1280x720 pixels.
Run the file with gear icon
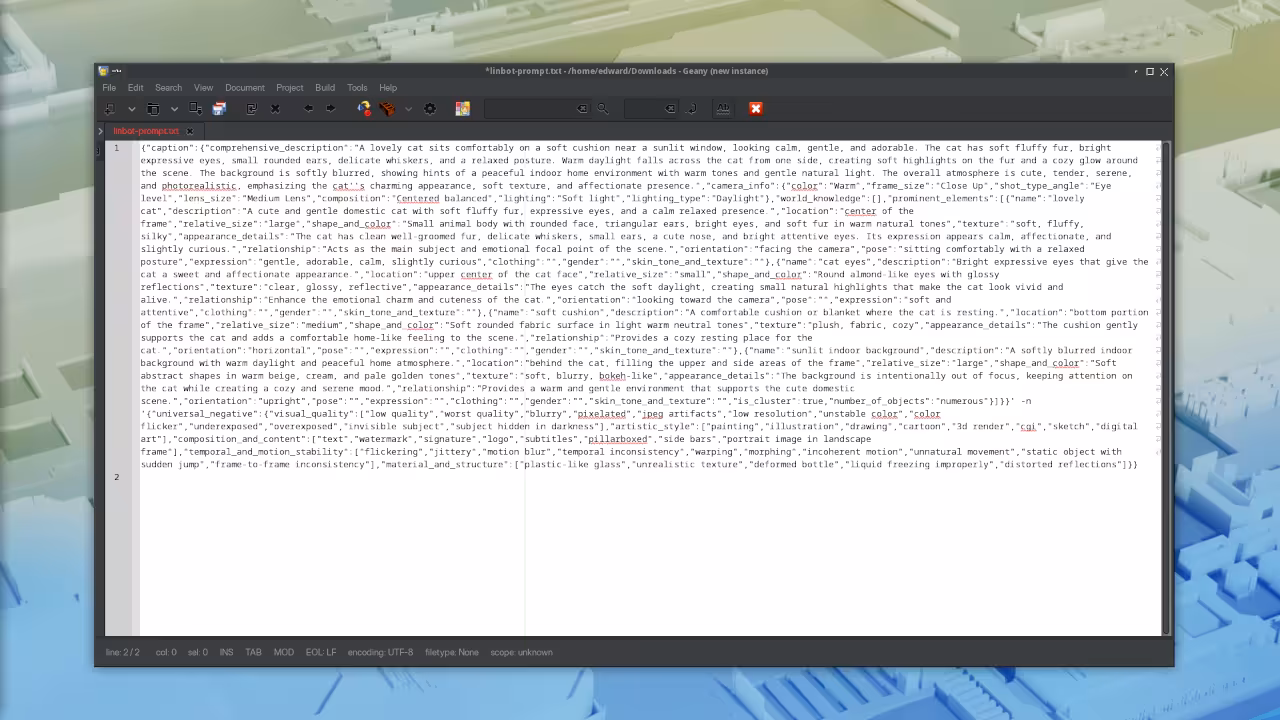pyautogui.click(x=430, y=108)
